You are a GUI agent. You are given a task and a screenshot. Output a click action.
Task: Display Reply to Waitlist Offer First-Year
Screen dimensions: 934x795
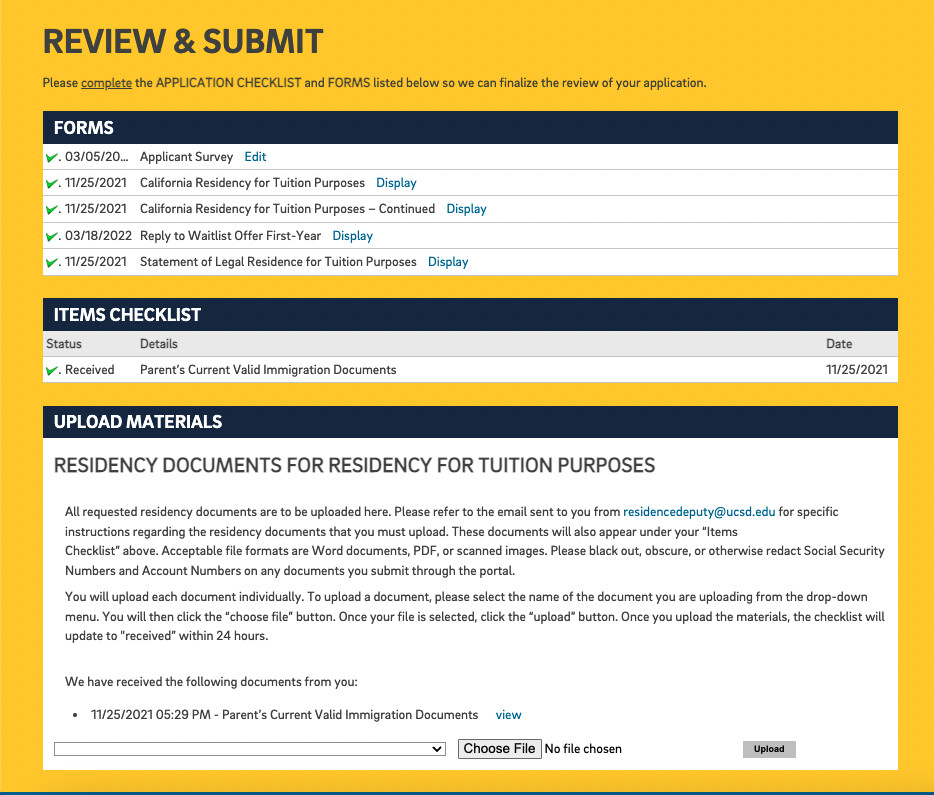[352, 236]
